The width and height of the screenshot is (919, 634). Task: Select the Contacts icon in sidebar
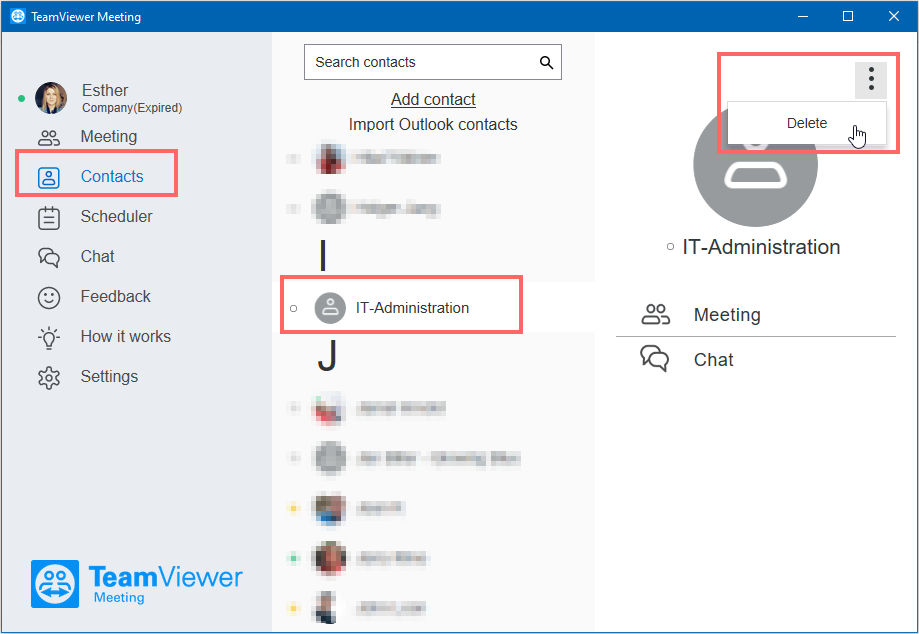tap(49, 178)
